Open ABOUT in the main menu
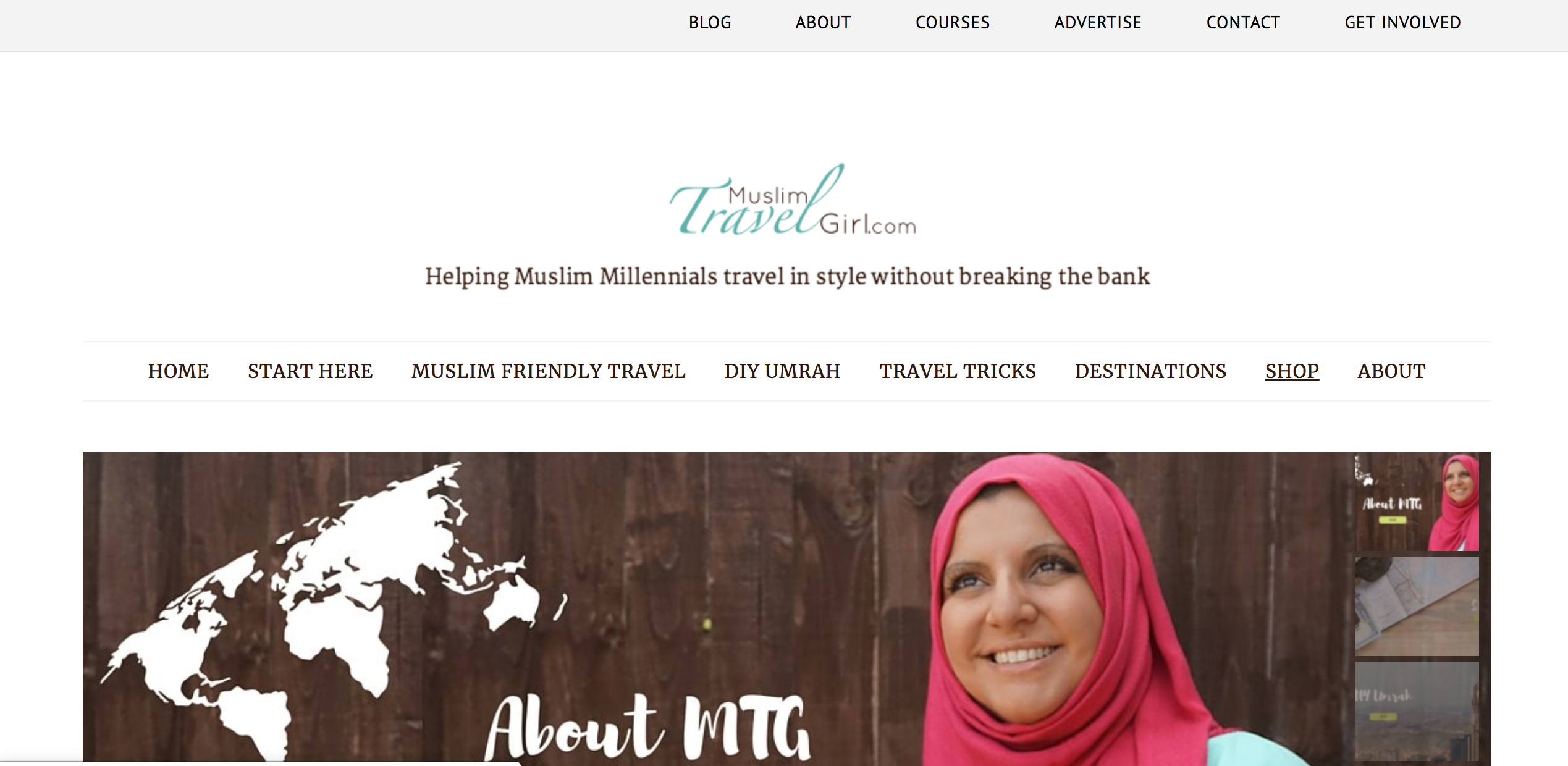1568x766 pixels. pyautogui.click(x=1391, y=371)
